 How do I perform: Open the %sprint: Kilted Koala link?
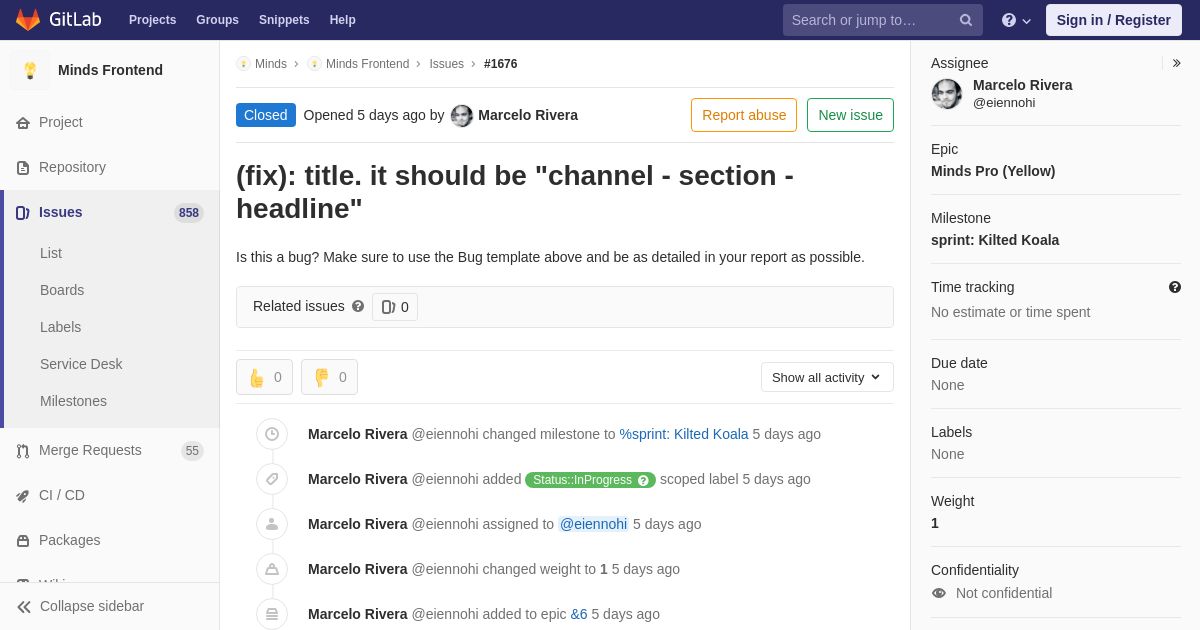[684, 434]
